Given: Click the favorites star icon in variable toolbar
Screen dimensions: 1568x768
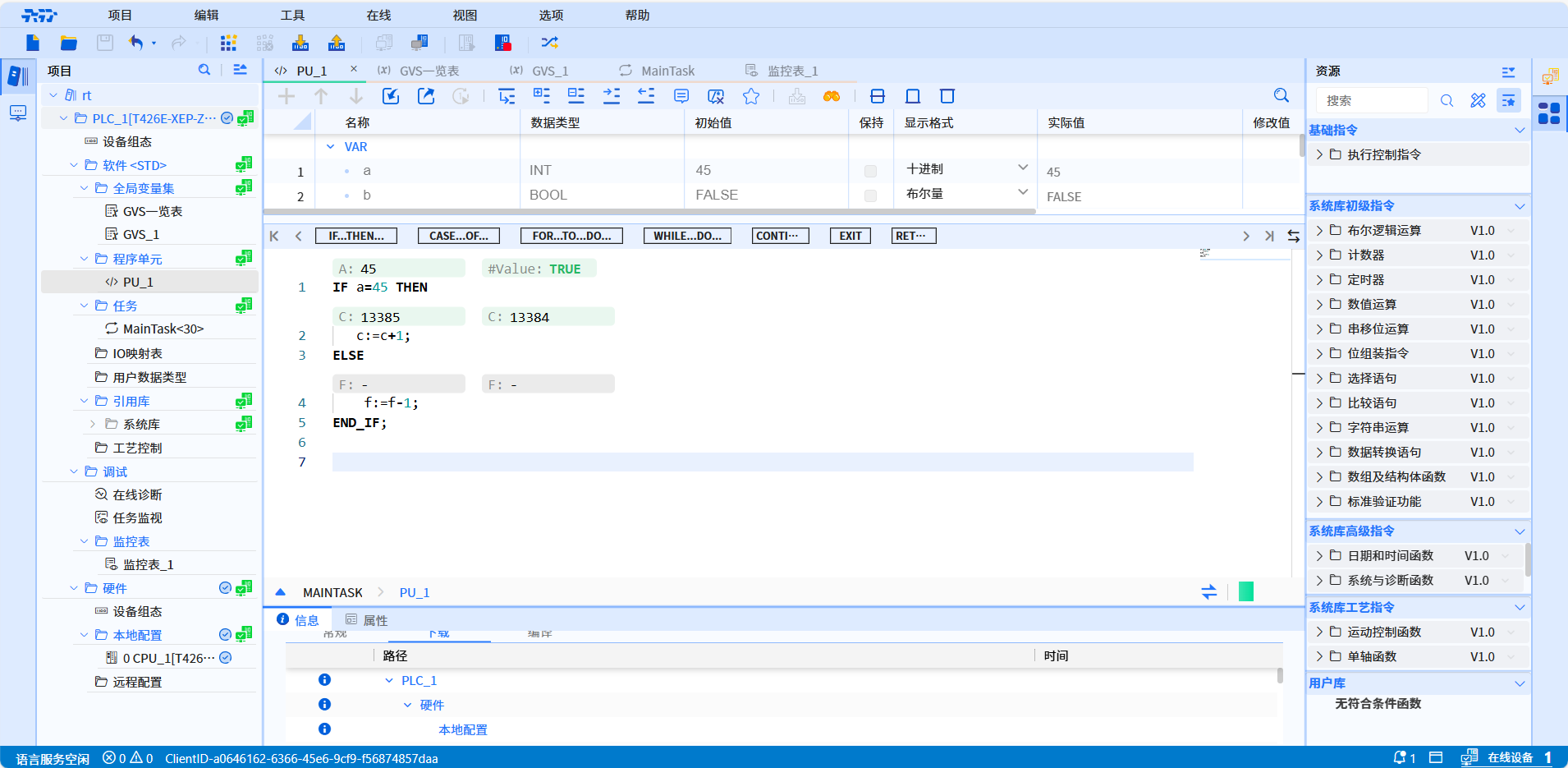Looking at the screenshot, I should click(x=750, y=97).
